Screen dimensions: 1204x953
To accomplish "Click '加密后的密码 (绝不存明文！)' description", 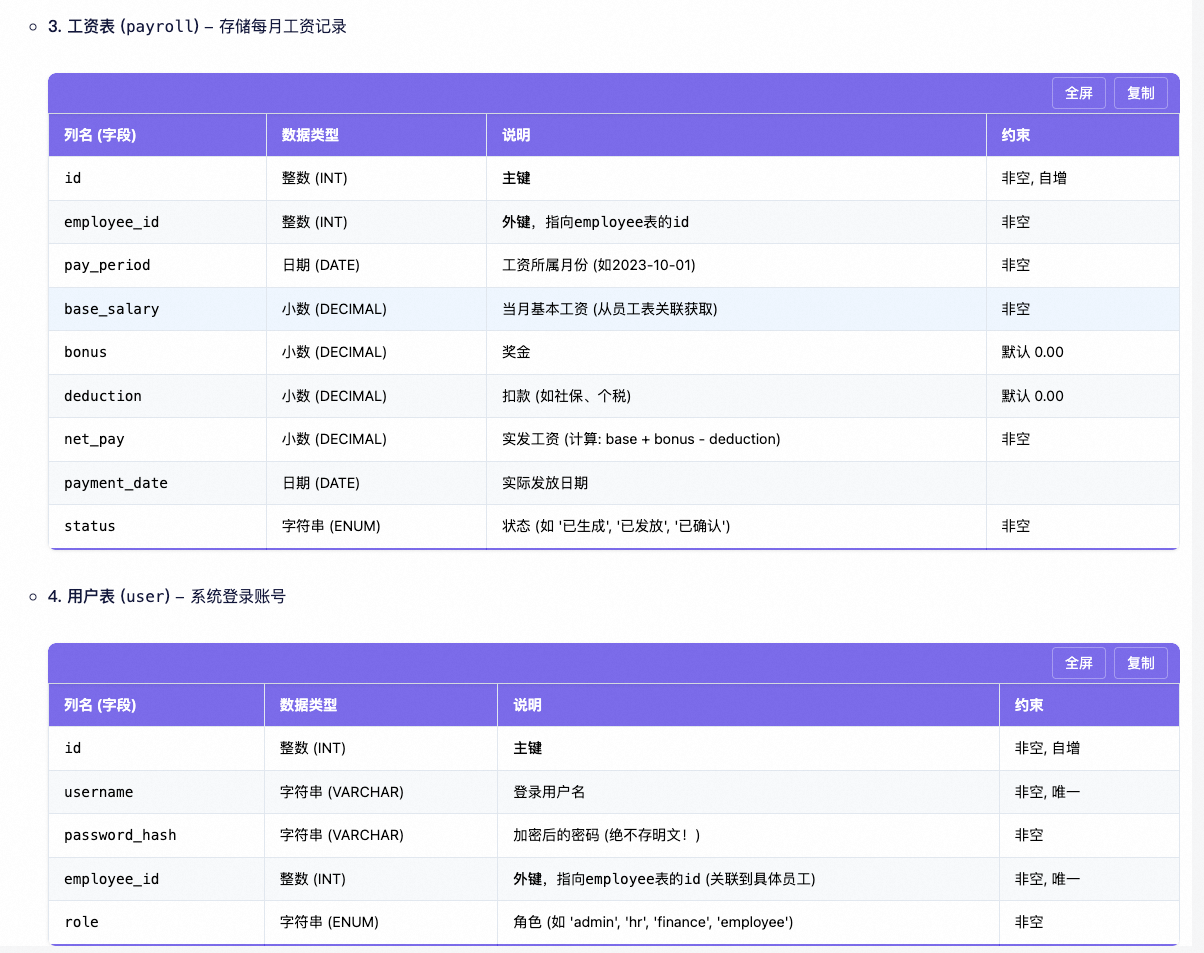I will [x=607, y=835].
